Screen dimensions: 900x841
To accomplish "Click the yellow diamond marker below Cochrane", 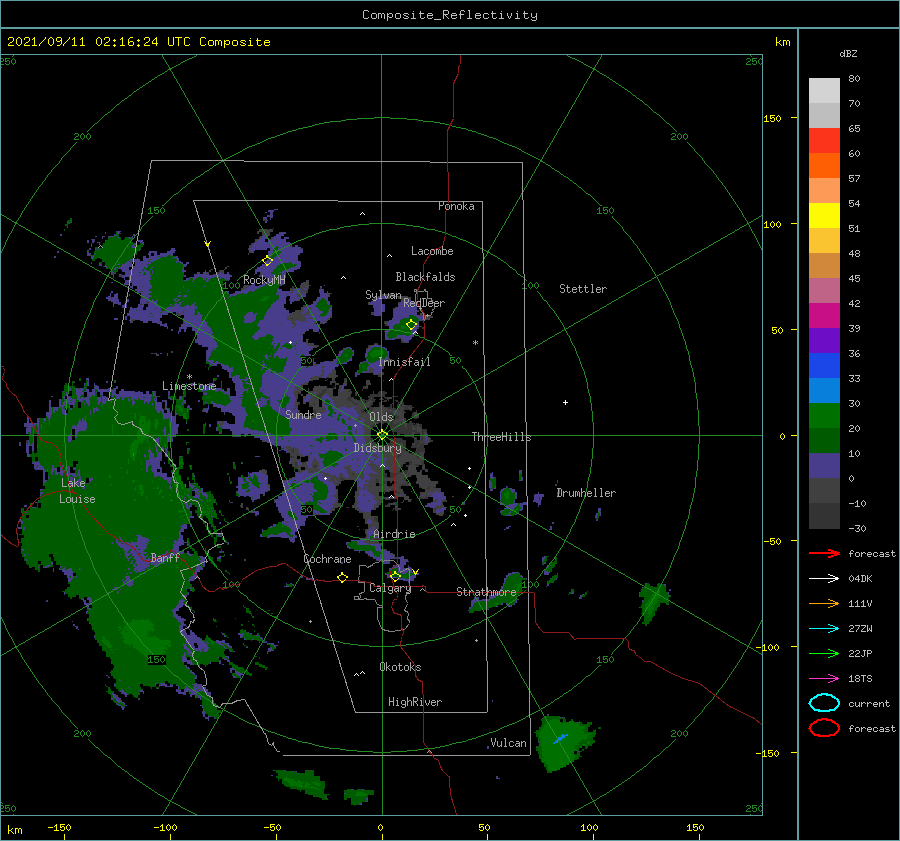I will (342, 578).
